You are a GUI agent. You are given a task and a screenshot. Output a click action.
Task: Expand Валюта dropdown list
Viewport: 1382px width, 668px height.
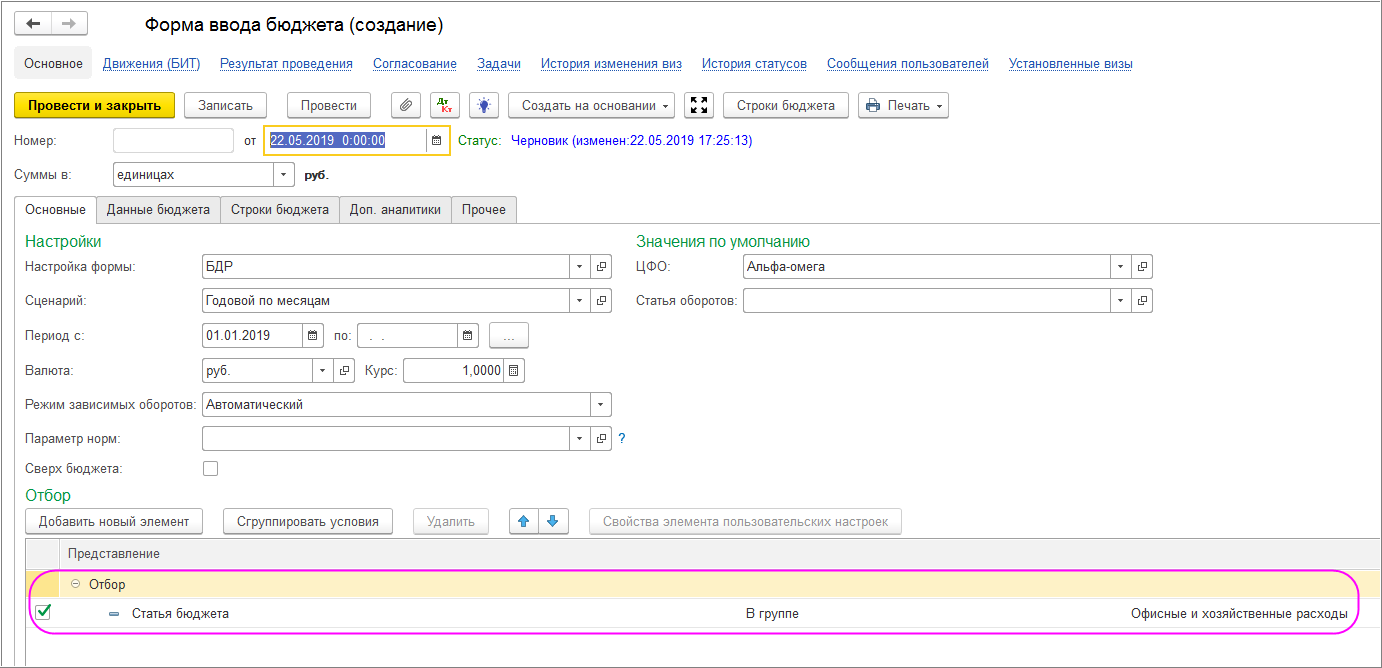(323, 371)
